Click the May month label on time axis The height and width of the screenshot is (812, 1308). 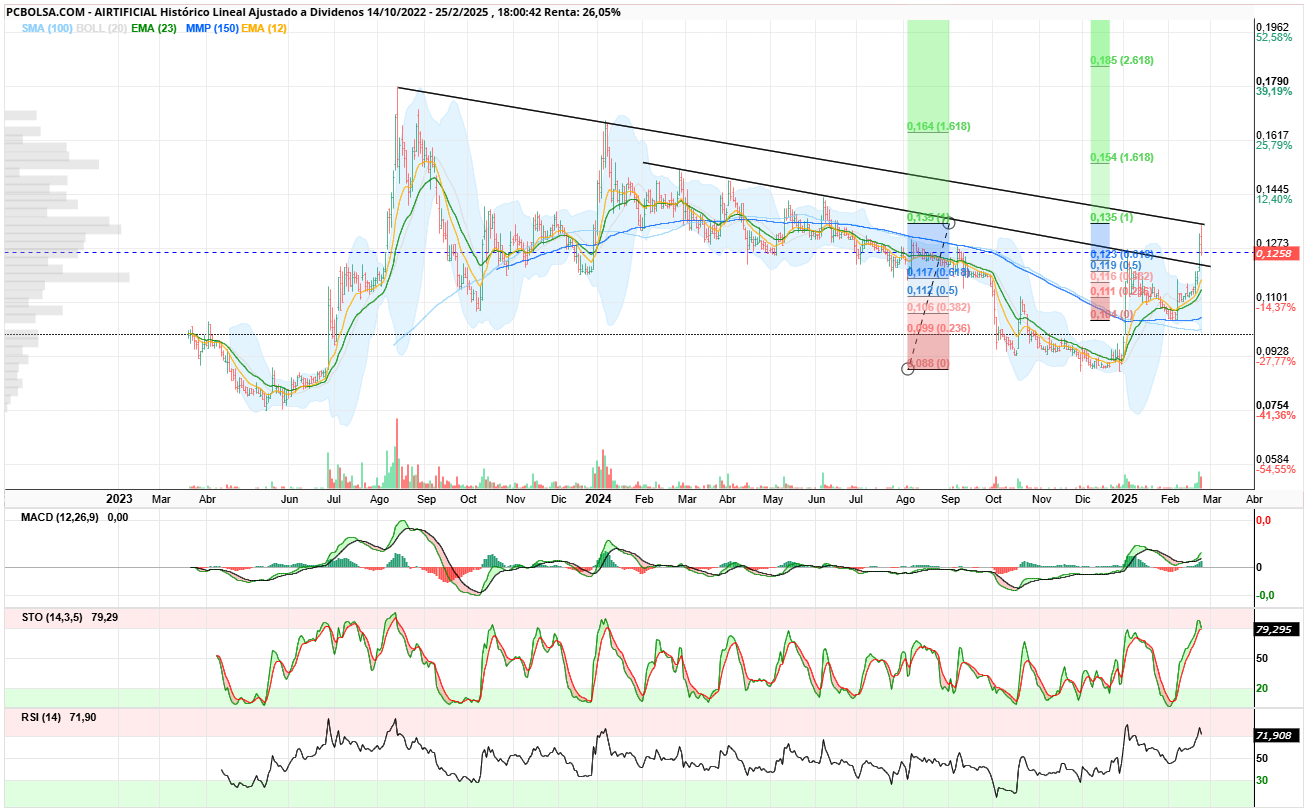(x=773, y=498)
